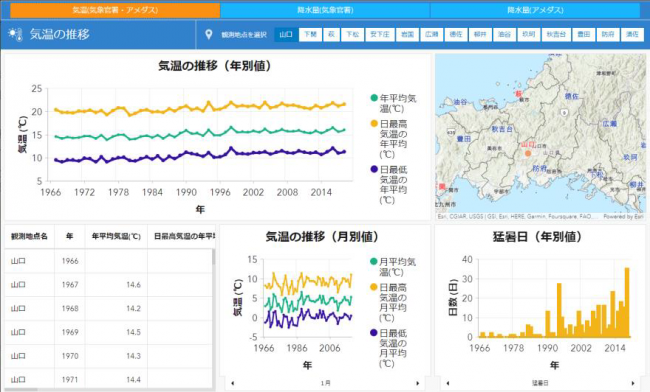650x392 pixels.
Task: Click the left arrow under the 猛暑日 chart
Action: click(x=448, y=383)
